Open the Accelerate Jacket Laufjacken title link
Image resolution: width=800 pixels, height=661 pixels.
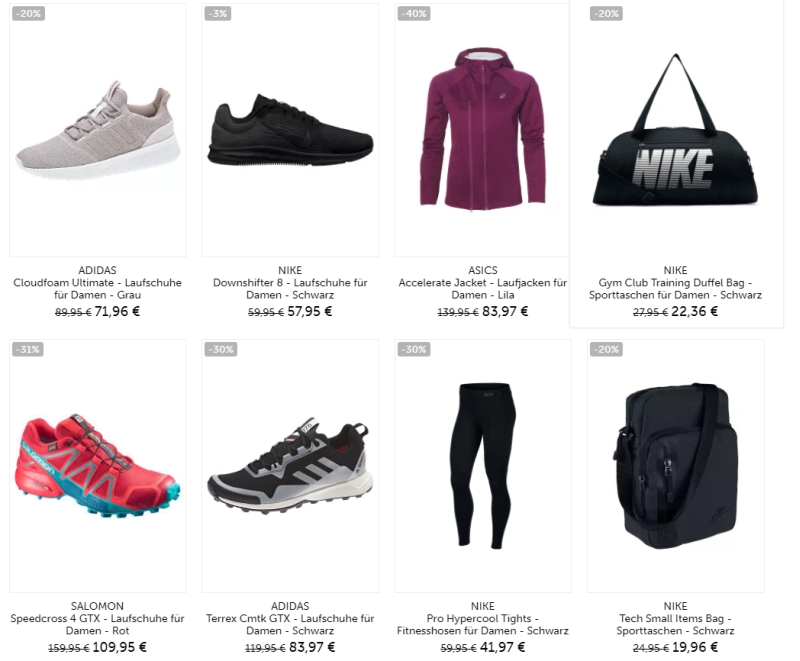click(483, 289)
